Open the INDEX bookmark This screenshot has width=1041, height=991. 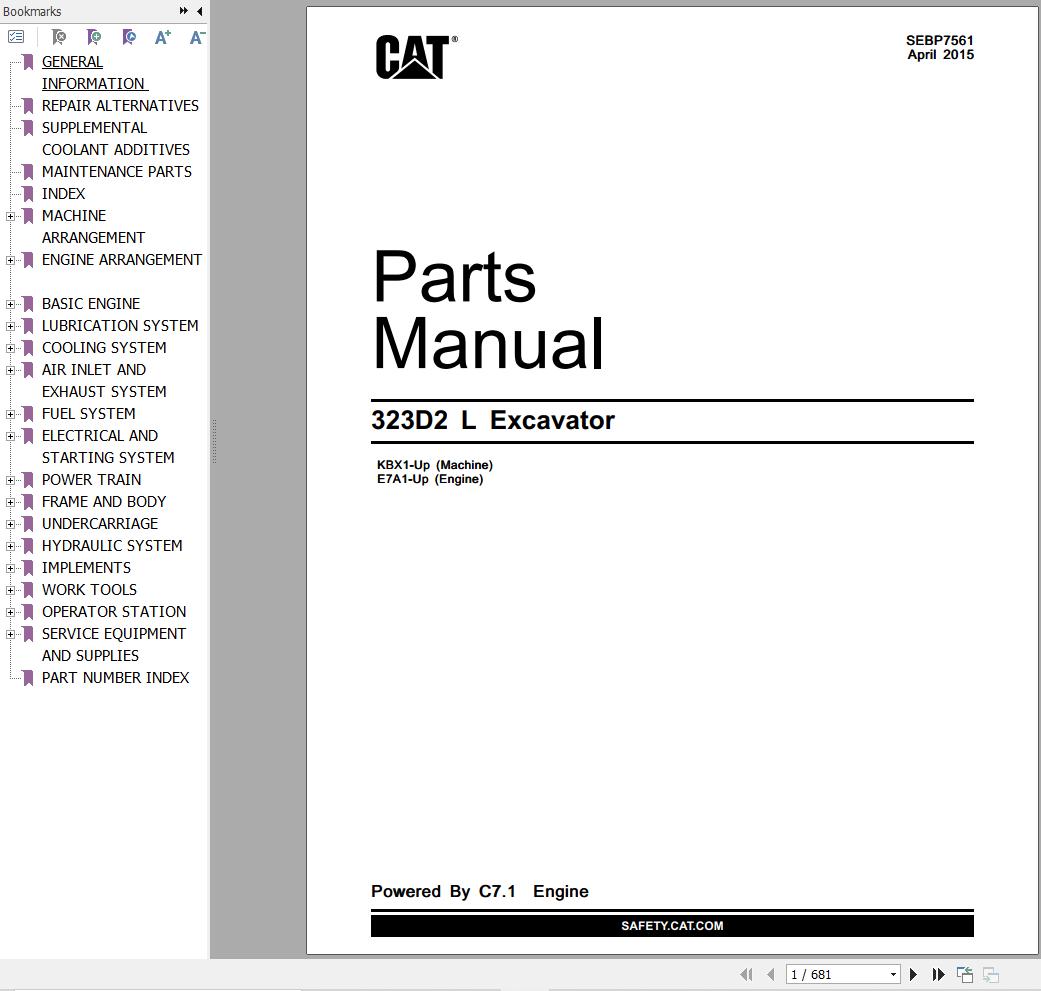pos(63,193)
